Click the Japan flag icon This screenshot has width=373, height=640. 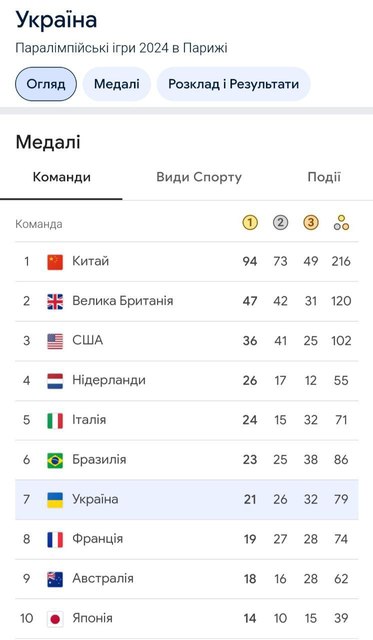(55, 619)
